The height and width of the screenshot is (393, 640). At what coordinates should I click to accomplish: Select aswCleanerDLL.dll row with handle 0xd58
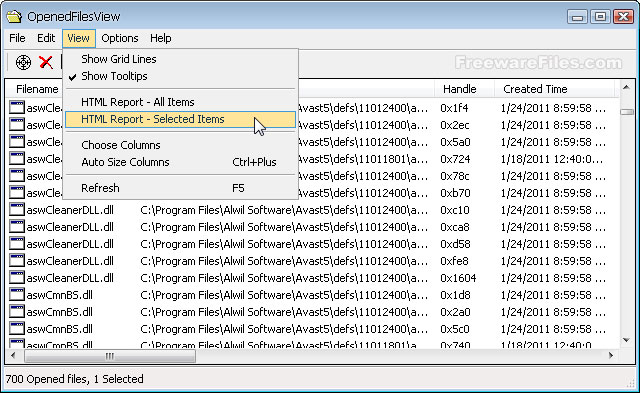[x=313, y=244]
